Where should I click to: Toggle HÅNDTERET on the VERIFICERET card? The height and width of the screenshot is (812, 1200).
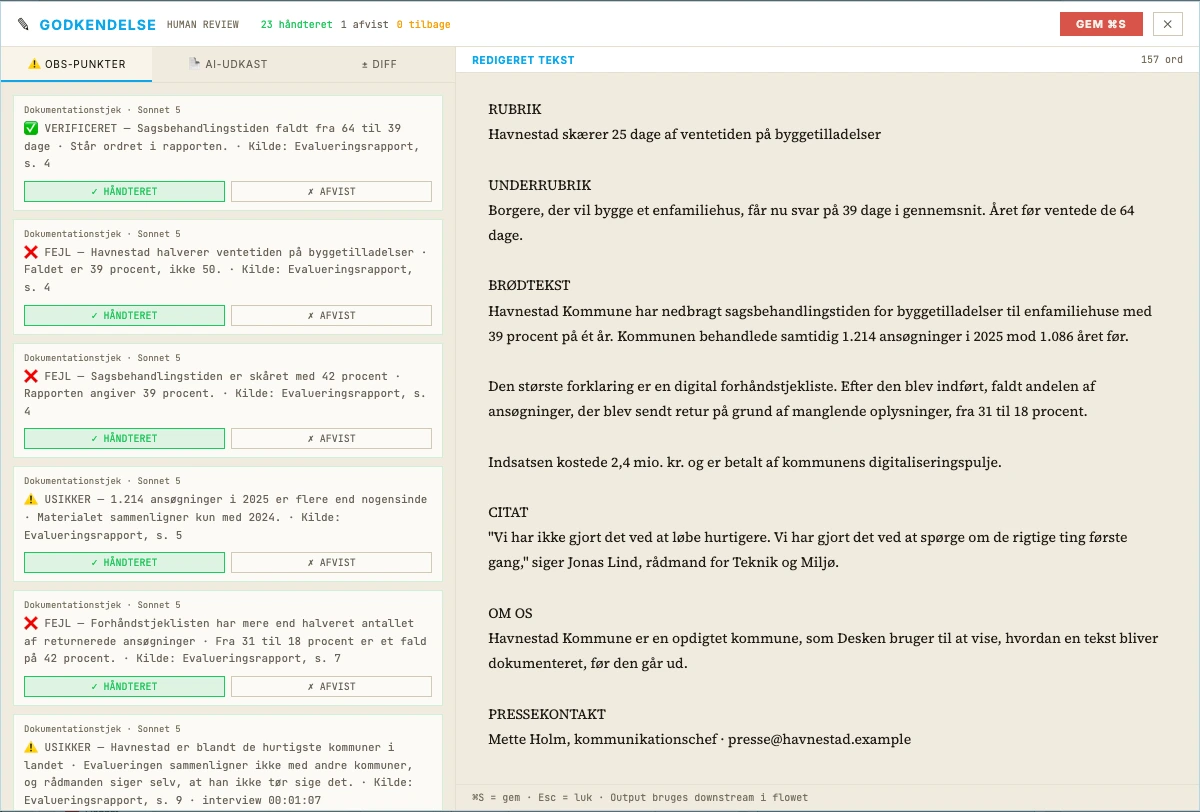[x=124, y=191]
